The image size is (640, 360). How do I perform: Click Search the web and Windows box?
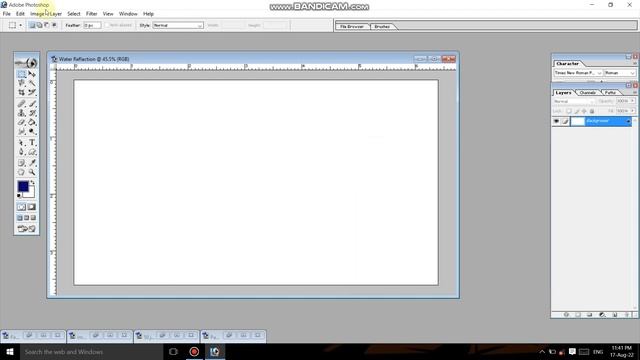pos(91,351)
